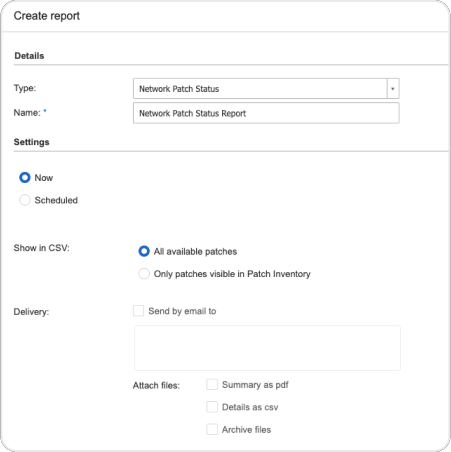Viewport: 451px width, 452px height.
Task: Click the Show in CSV: label
Action: pos(42,248)
